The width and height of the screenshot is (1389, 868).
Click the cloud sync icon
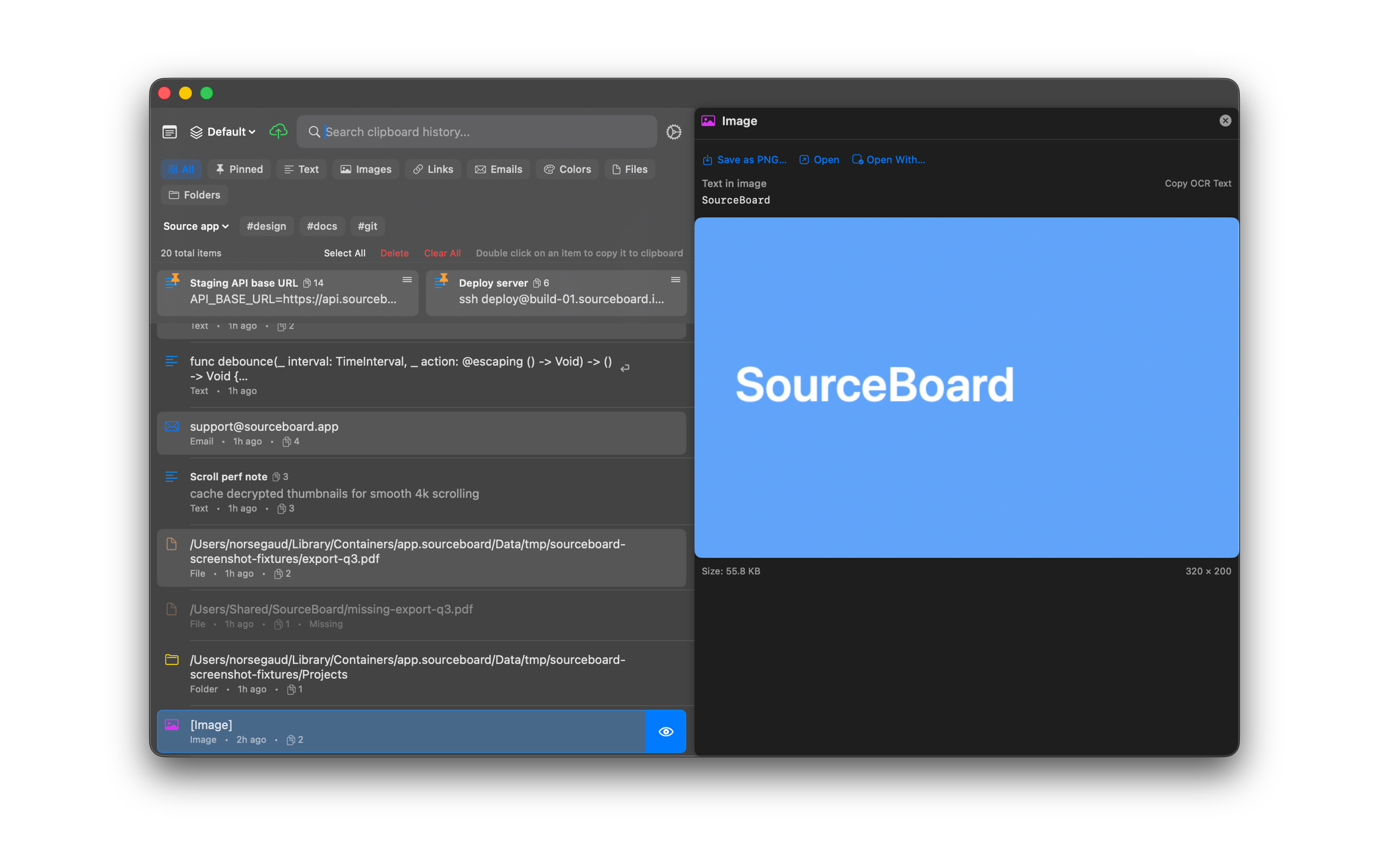[x=278, y=131]
